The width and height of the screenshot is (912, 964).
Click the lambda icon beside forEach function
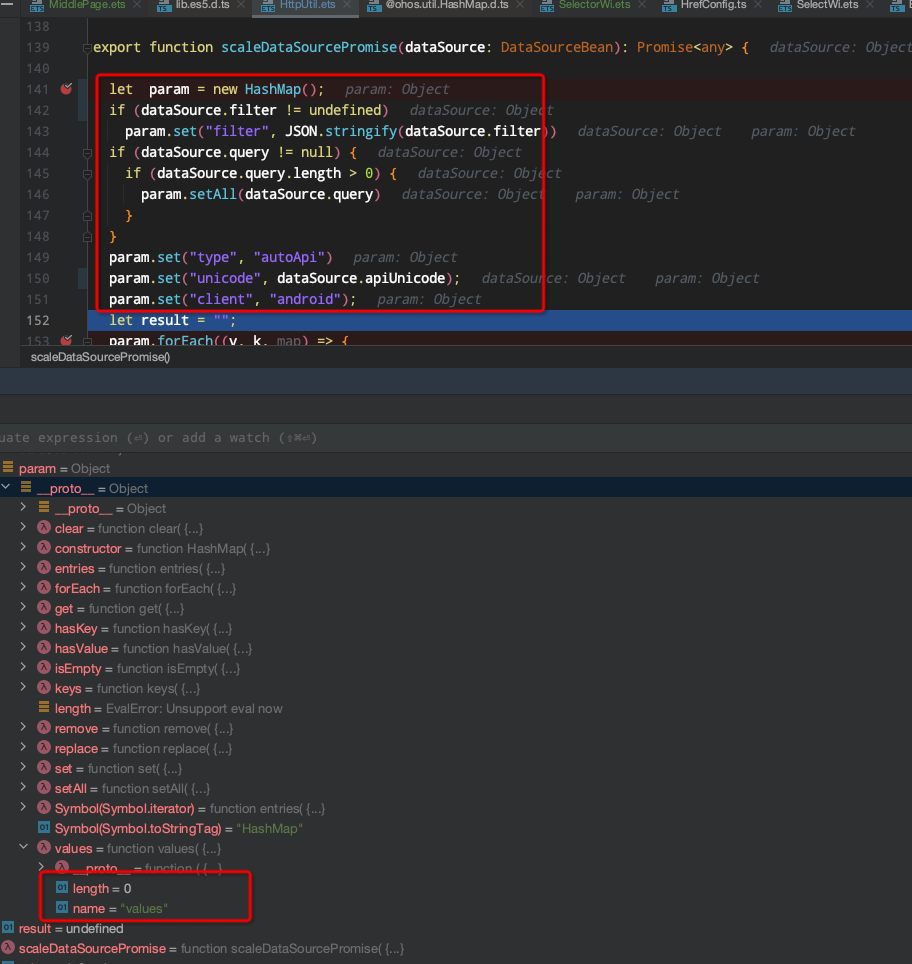click(x=44, y=587)
